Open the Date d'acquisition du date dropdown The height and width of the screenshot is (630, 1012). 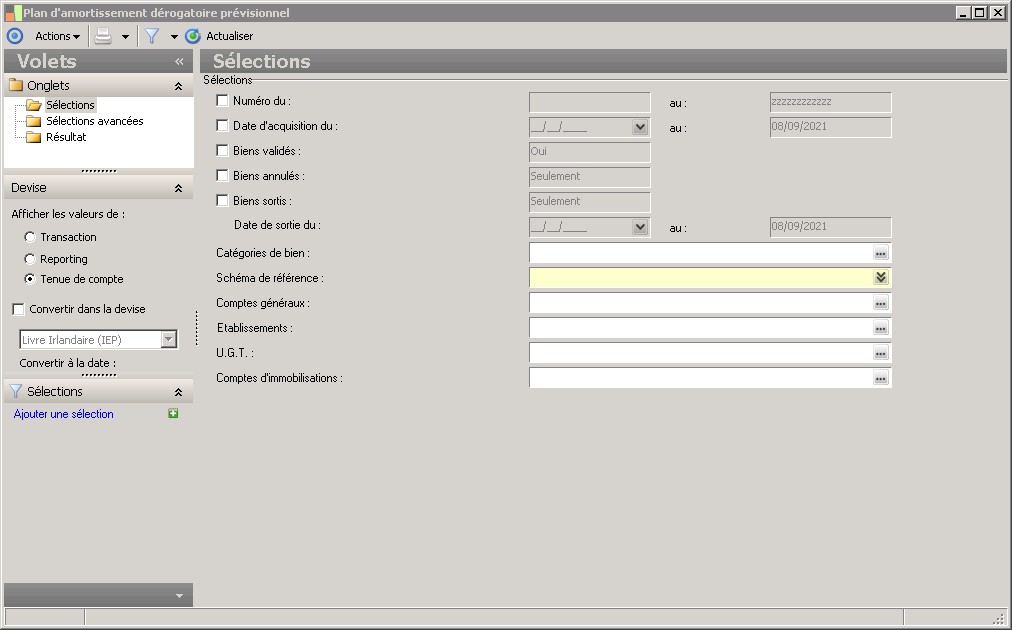coord(640,127)
